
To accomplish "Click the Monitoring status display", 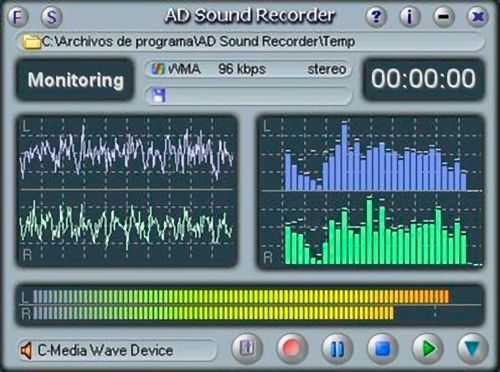I will tap(75, 80).
